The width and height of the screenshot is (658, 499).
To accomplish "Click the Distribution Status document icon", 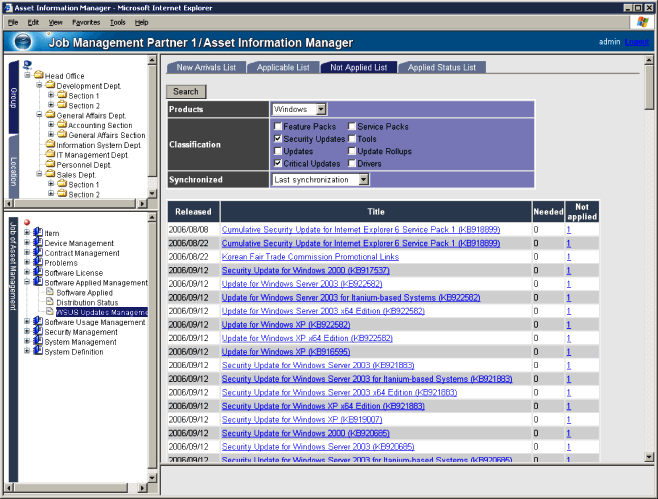I will coord(50,302).
